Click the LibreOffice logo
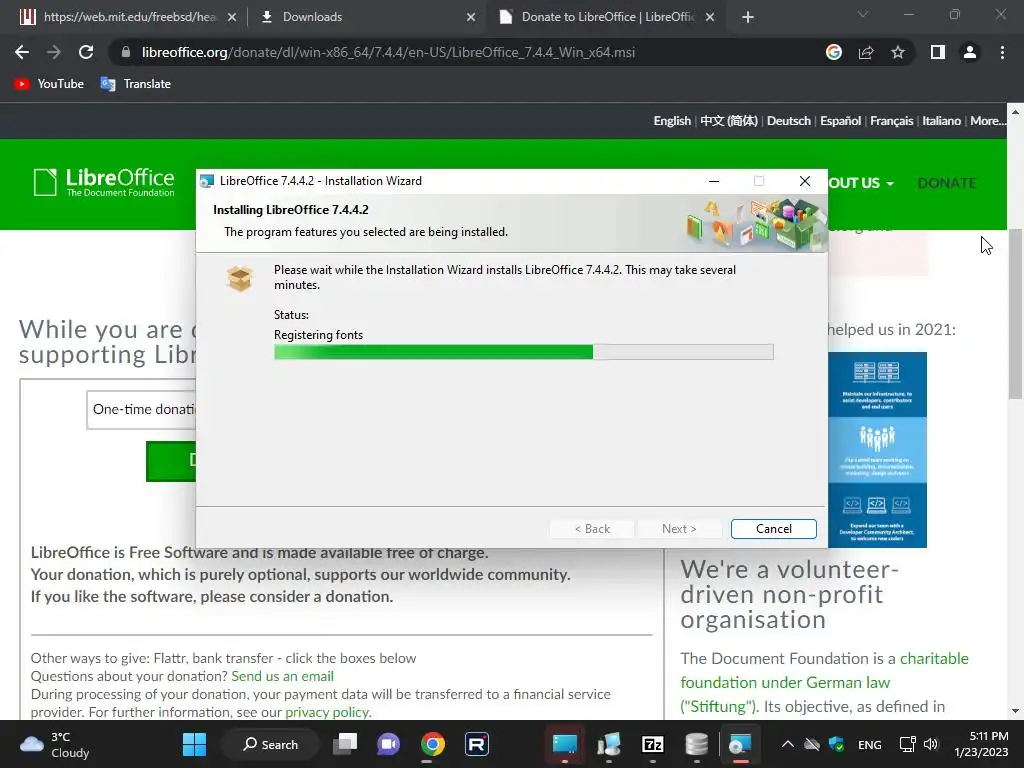 [x=104, y=182]
